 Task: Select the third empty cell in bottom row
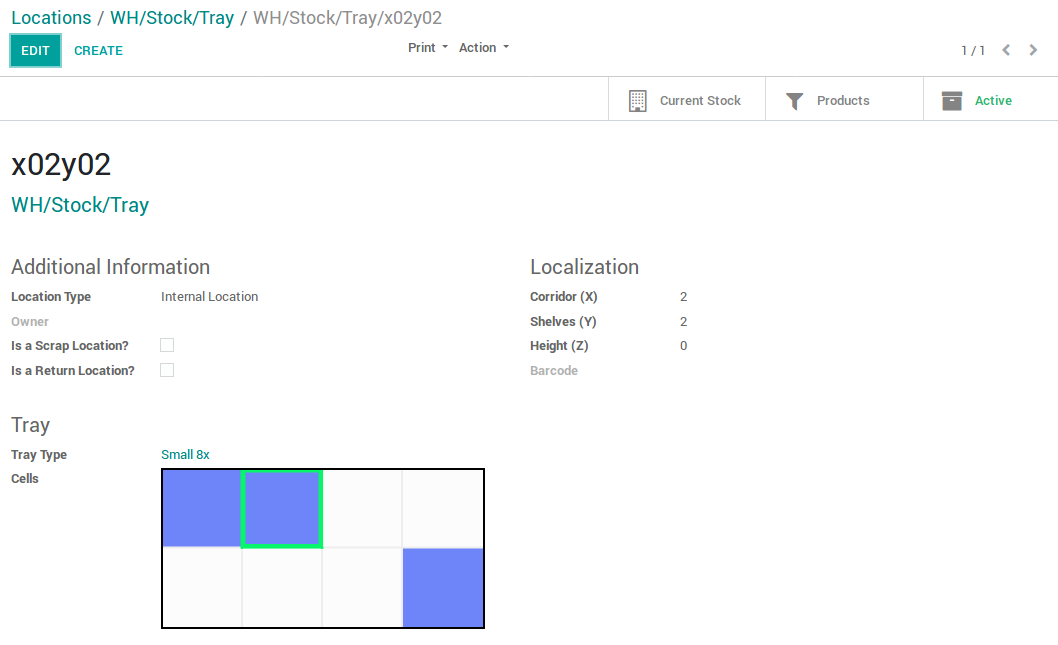point(362,588)
